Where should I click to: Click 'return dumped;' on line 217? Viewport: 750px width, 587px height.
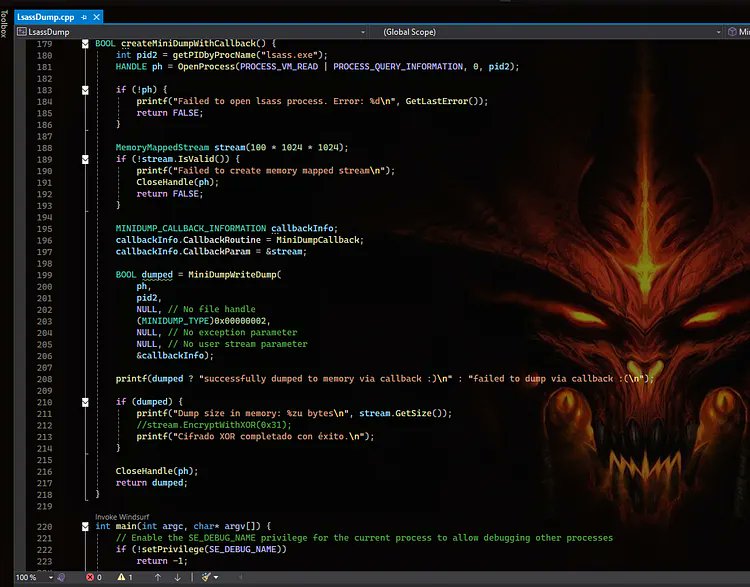click(x=152, y=483)
